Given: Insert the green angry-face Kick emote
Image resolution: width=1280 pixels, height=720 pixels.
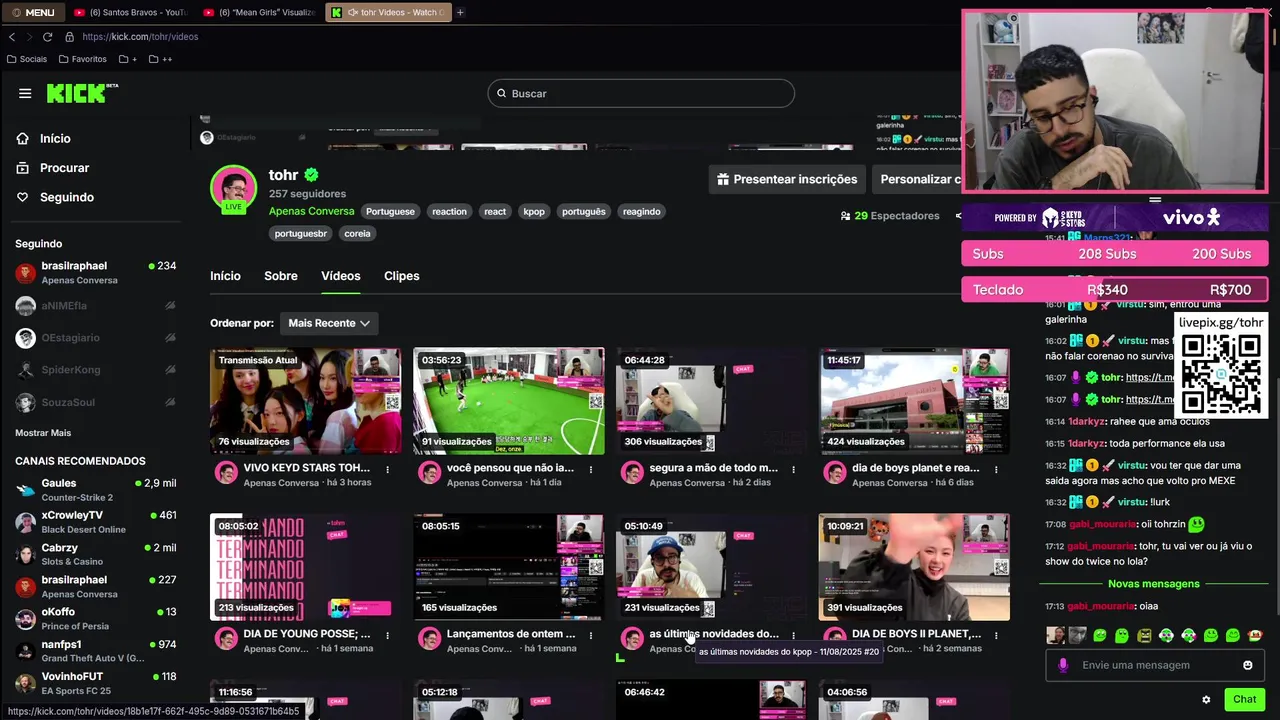Looking at the screenshot, I should [x=1144, y=635].
